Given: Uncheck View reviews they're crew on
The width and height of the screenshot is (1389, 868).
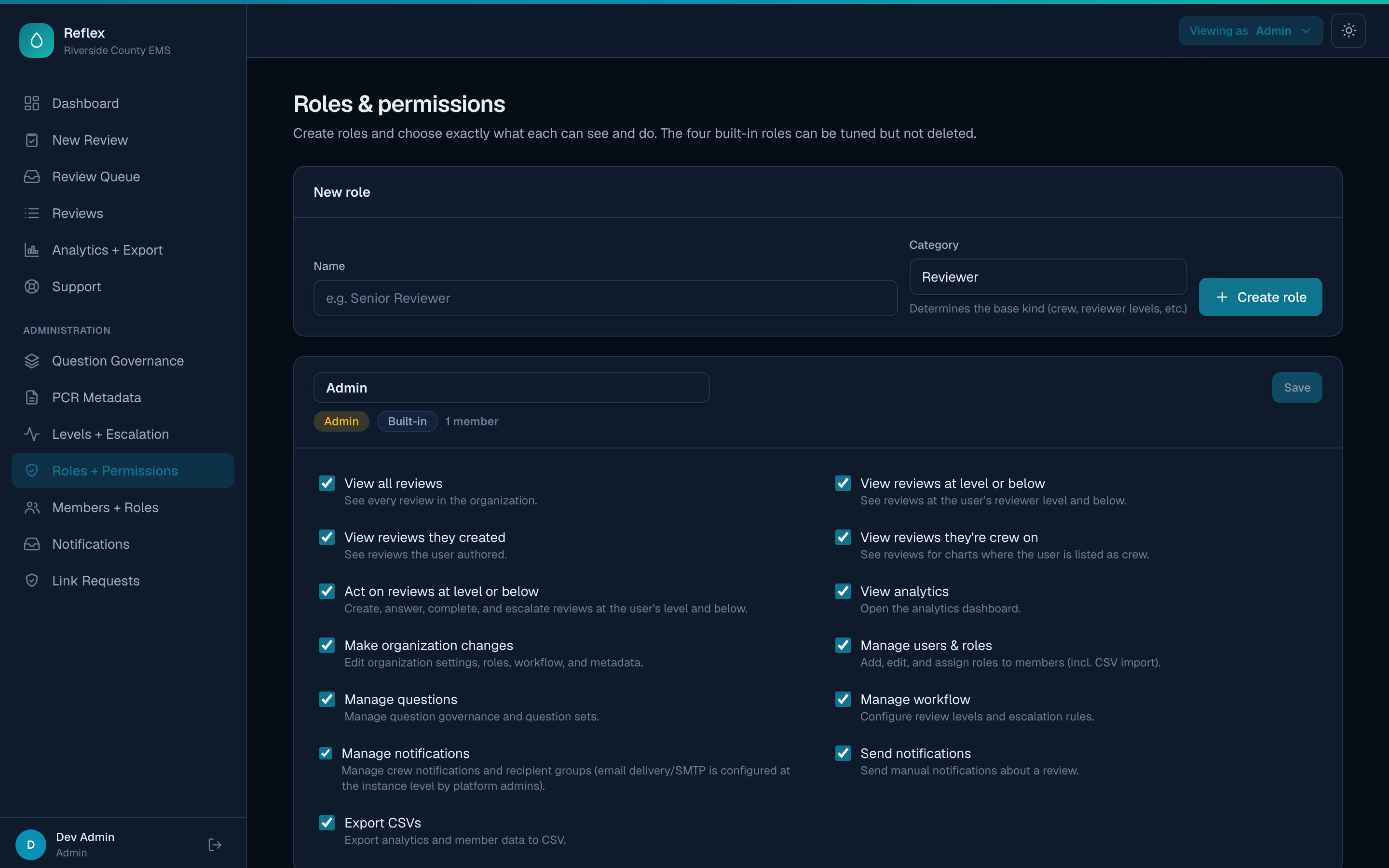Looking at the screenshot, I should pyautogui.click(x=843, y=537).
